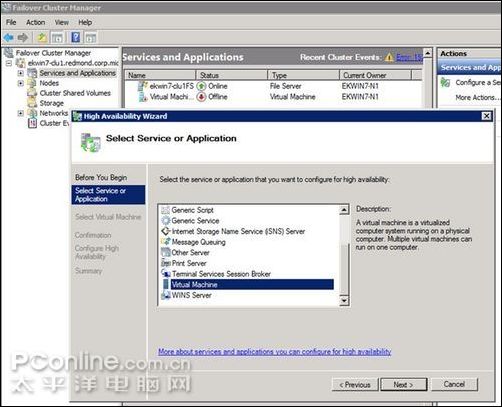Click the Storage tree icon
Screen dimensions: 502x407
pos(32,103)
